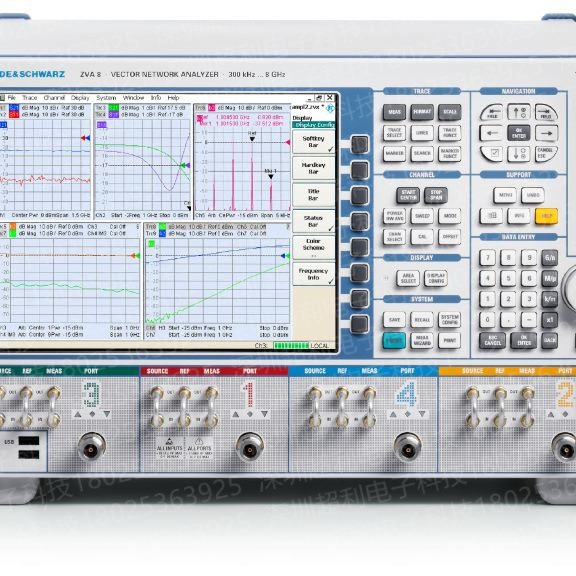Select the upper USB port
Screen dimensions: 576x576
29,440
